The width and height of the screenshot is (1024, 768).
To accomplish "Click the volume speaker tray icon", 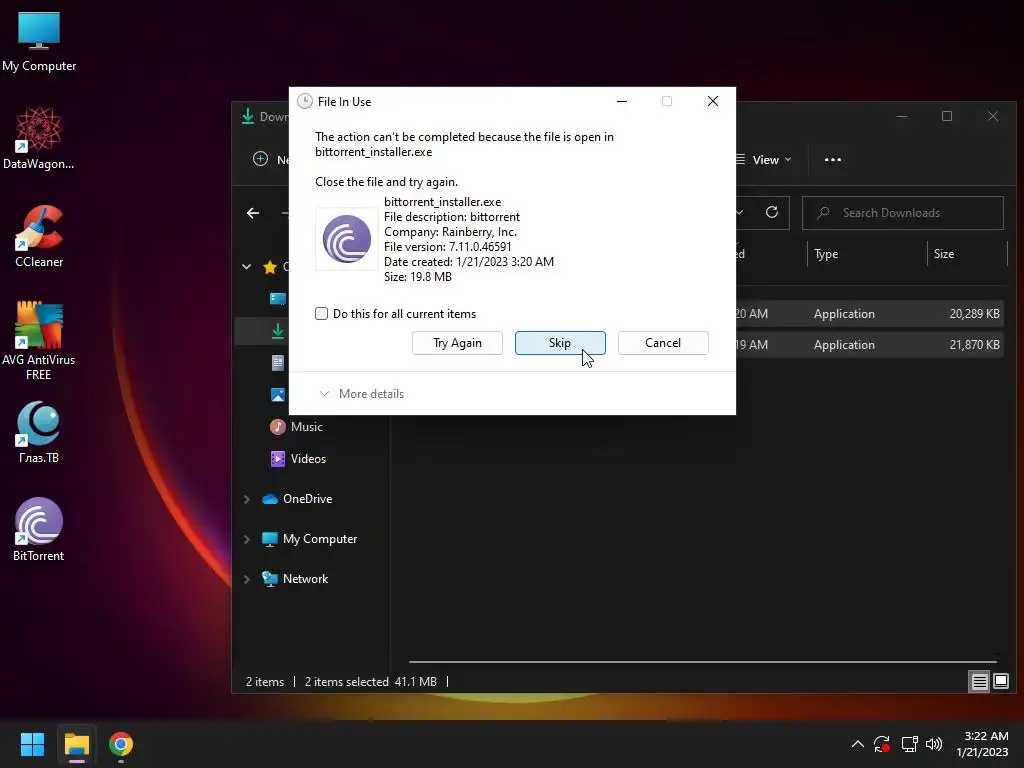I will pos(934,744).
